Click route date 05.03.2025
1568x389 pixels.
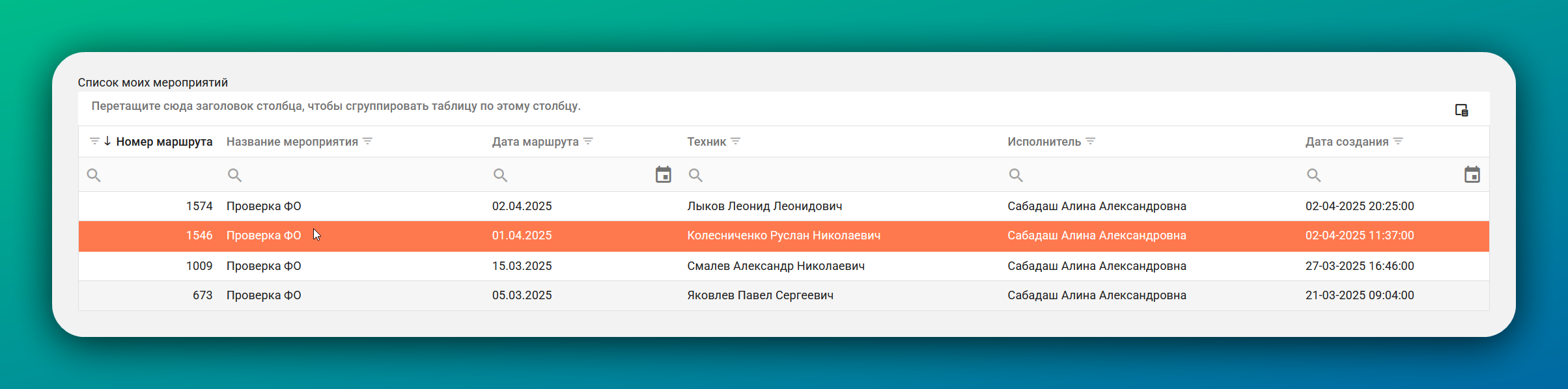tap(522, 295)
